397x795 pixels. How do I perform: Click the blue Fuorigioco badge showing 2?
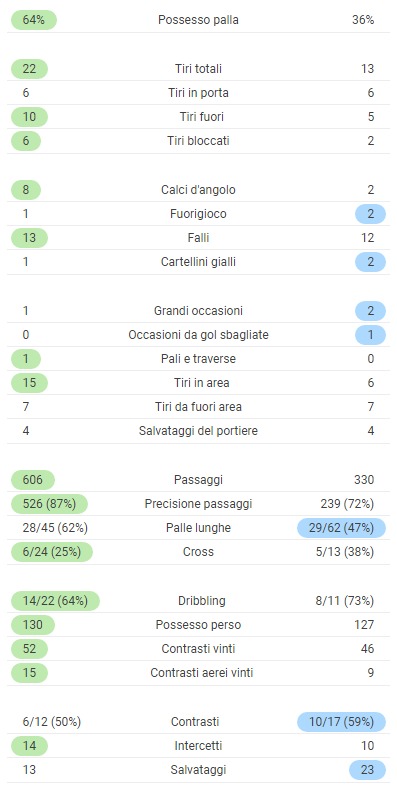(x=370, y=214)
